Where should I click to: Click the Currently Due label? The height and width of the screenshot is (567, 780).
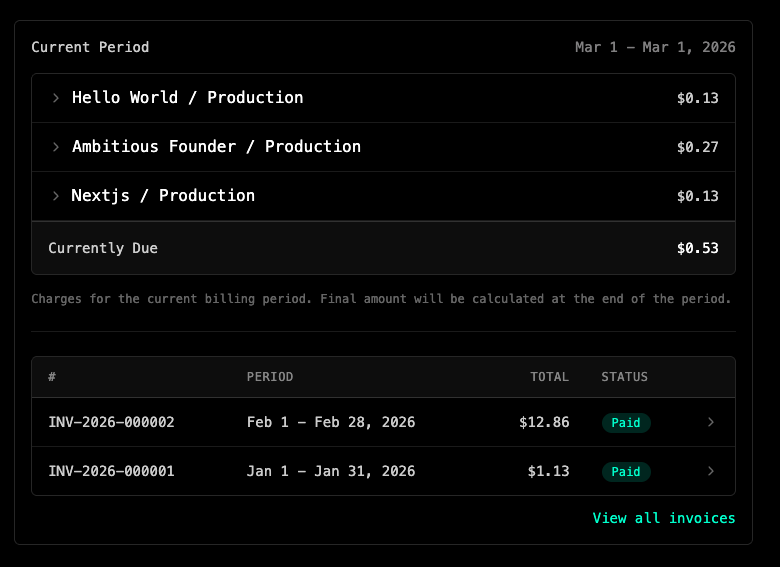pos(103,248)
